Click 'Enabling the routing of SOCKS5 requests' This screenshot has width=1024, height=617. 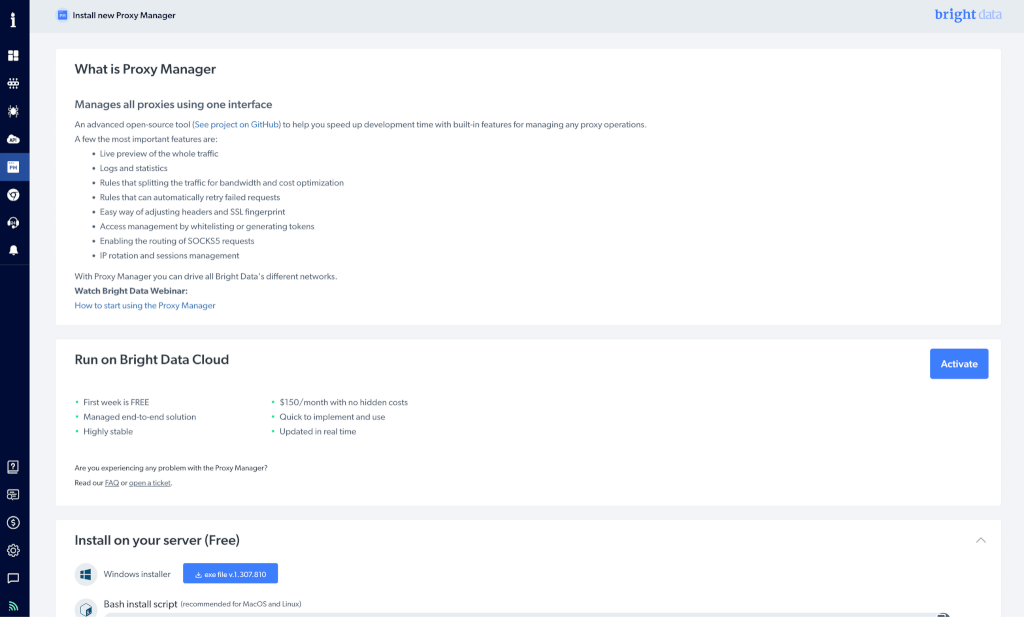click(x=177, y=242)
